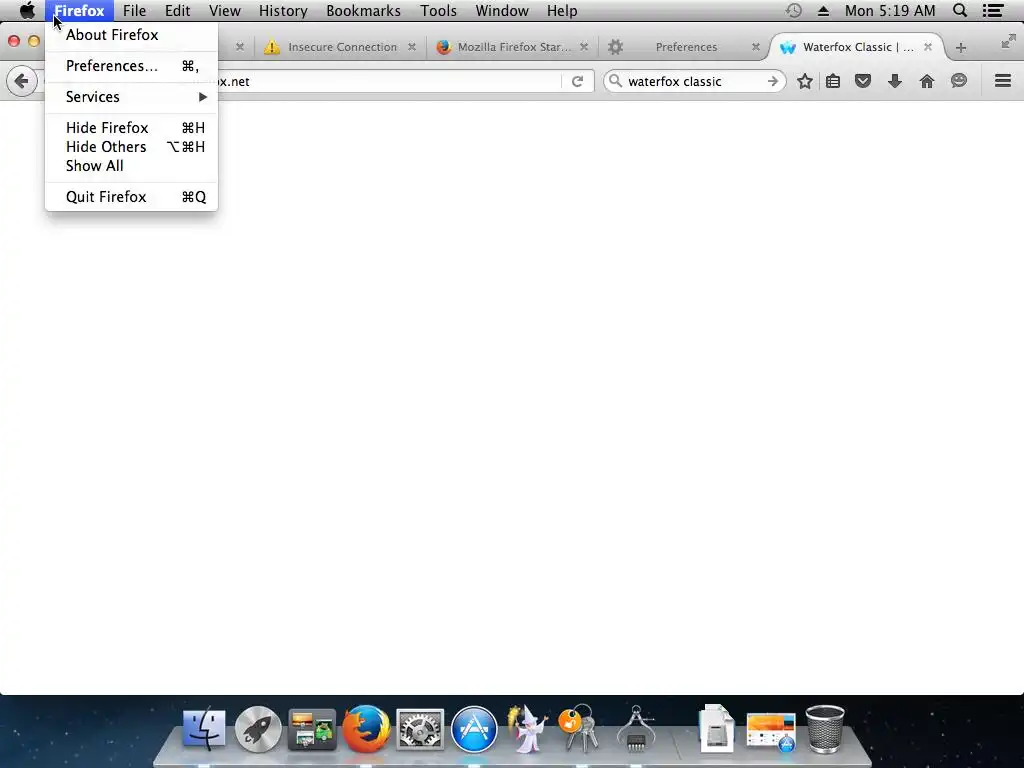This screenshot has width=1024, height=768.
Task: Open a new tab with plus button
Action: (x=961, y=48)
